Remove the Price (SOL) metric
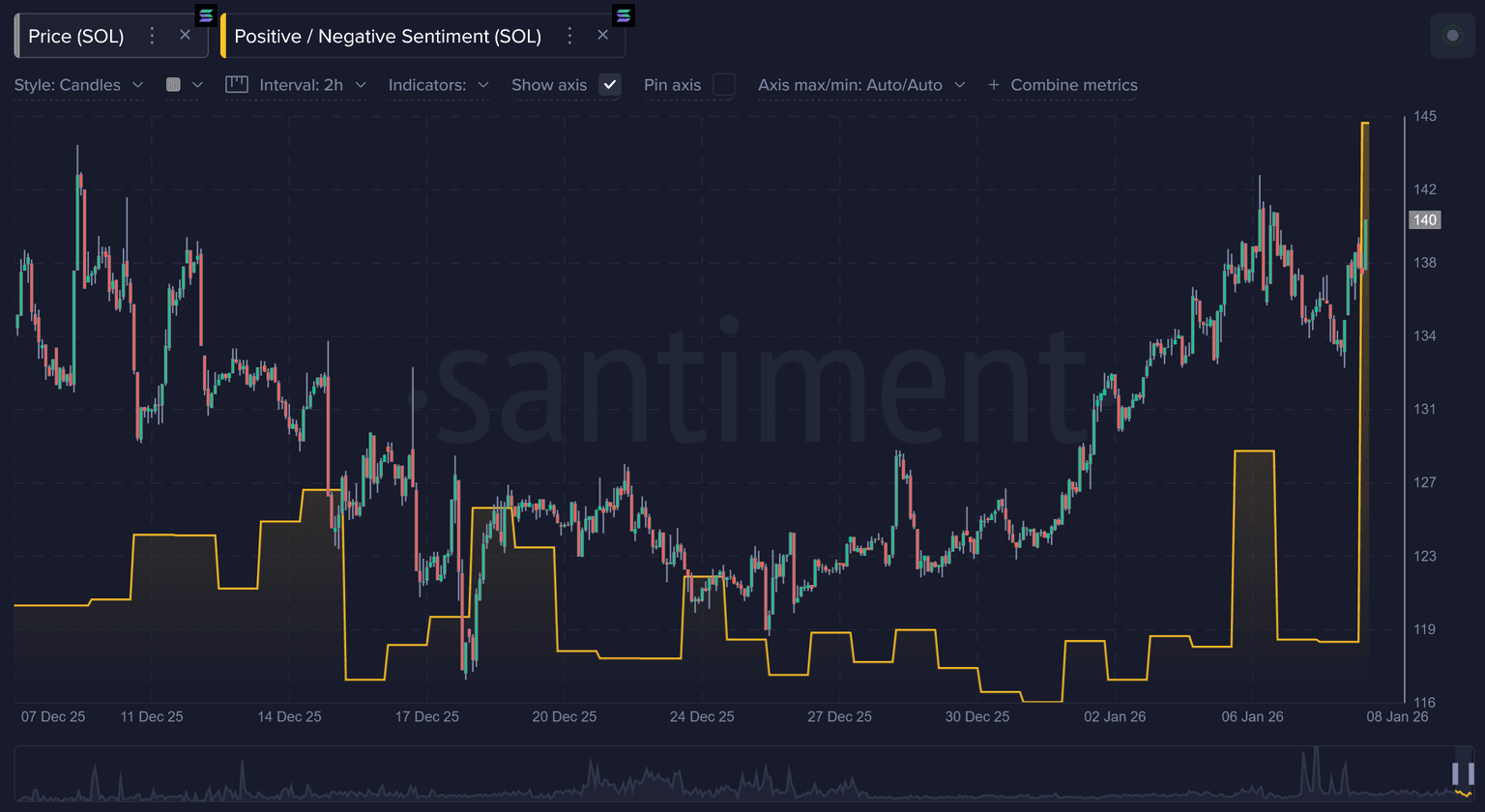Image resolution: width=1485 pixels, height=812 pixels. click(x=185, y=36)
